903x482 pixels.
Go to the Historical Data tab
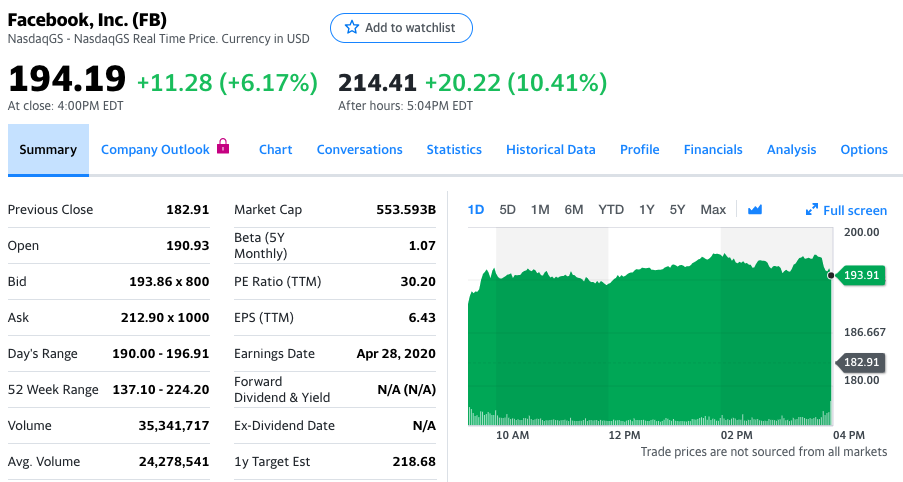(x=550, y=150)
